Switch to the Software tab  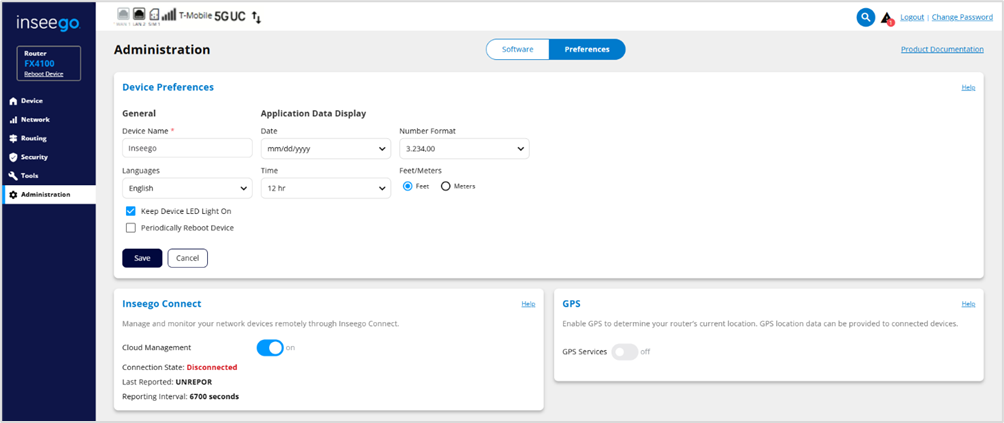click(517, 49)
